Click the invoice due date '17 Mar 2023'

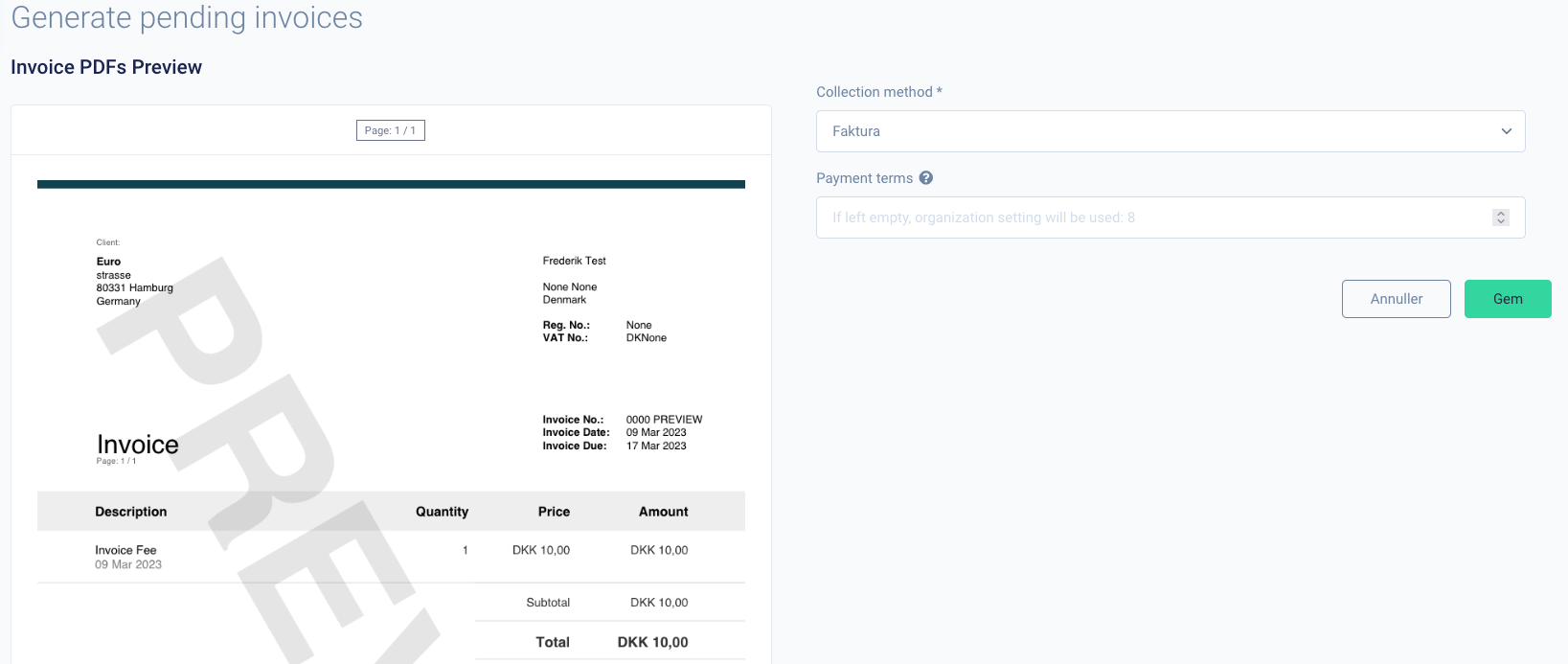[x=656, y=446]
